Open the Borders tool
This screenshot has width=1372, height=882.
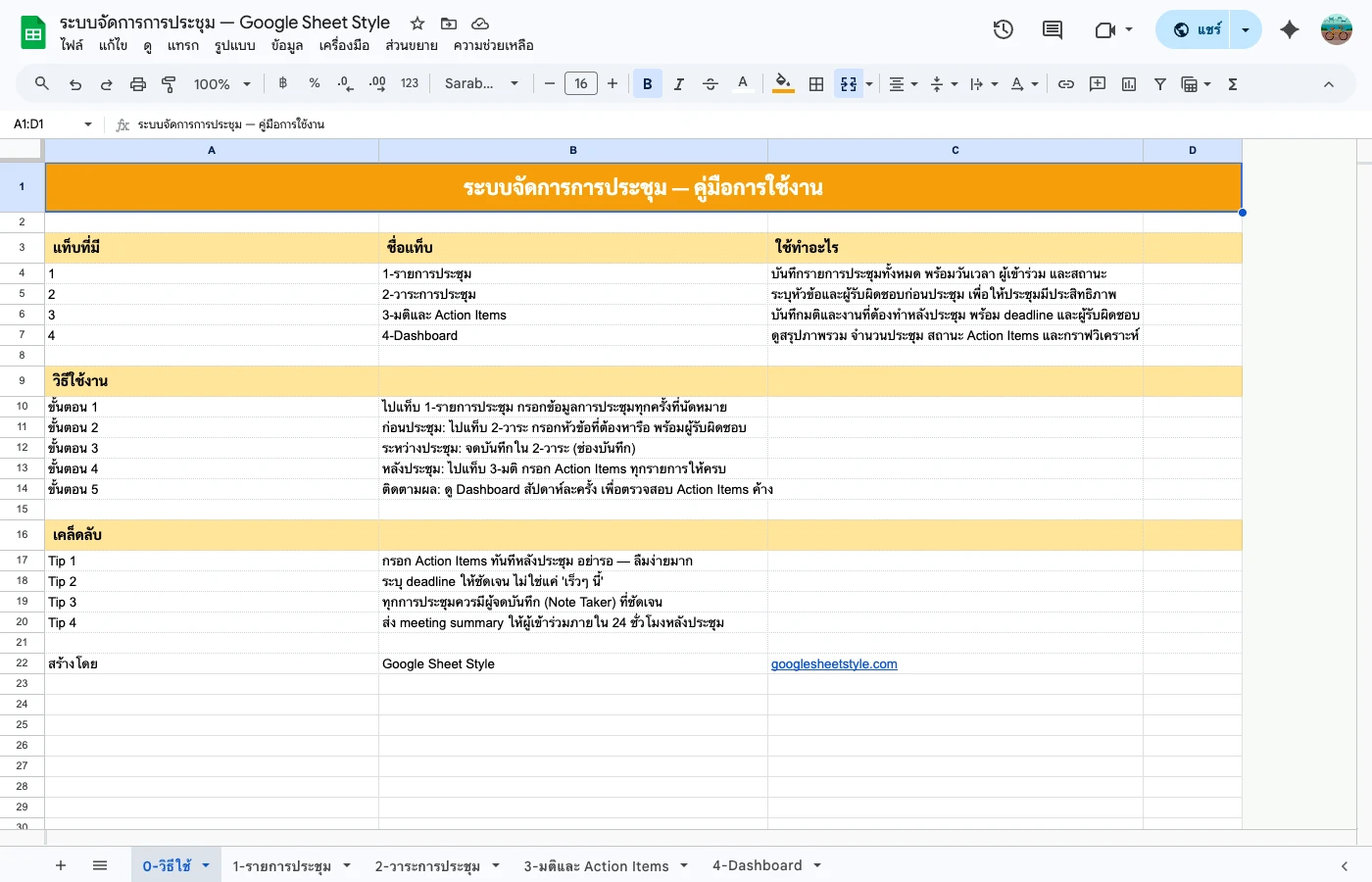click(815, 84)
